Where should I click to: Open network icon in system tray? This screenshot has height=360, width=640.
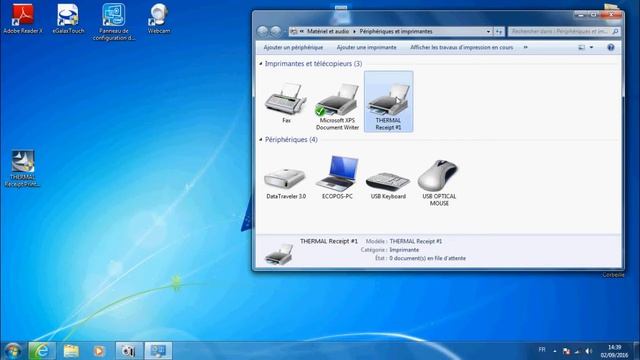(x=577, y=351)
